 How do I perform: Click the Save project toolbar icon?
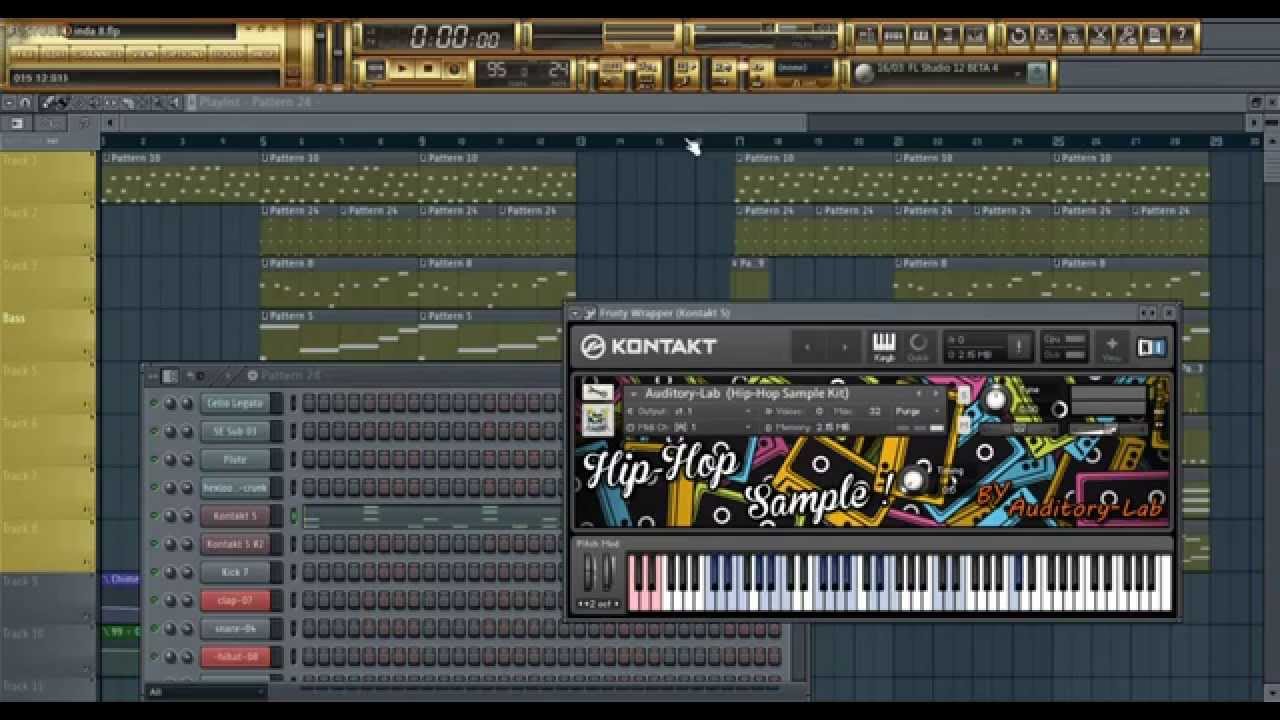click(1045, 37)
